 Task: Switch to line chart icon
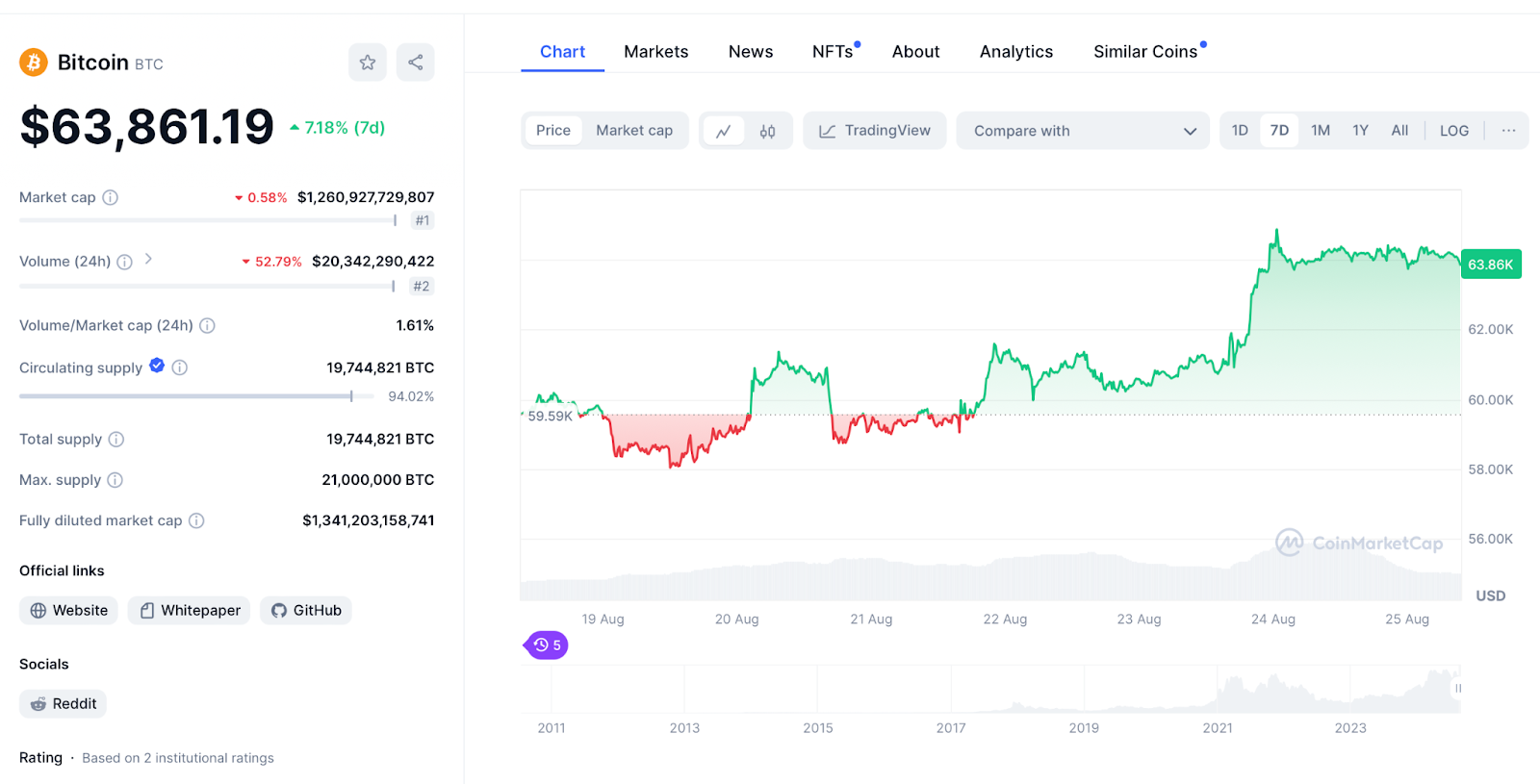pos(724,131)
